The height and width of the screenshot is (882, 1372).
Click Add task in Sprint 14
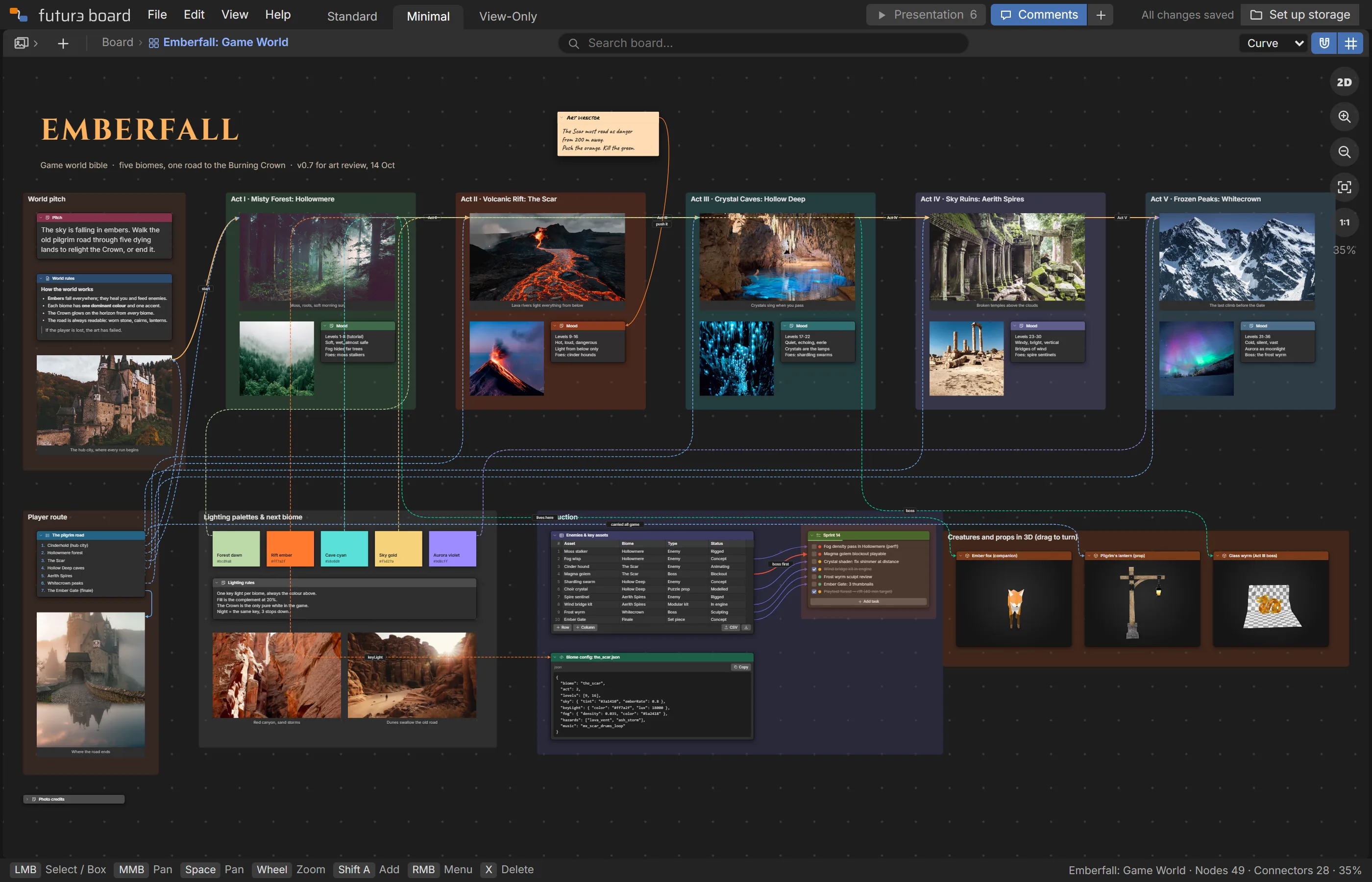[x=869, y=602]
